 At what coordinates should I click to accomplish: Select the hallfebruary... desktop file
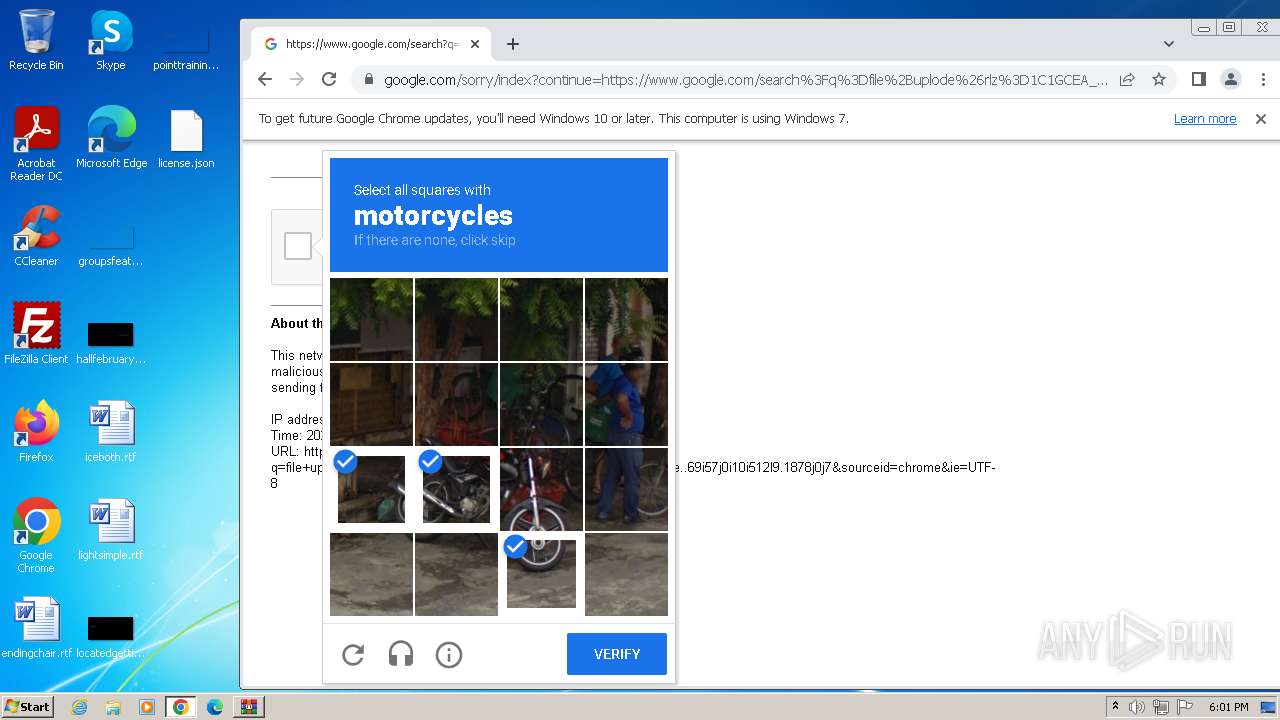click(111, 342)
